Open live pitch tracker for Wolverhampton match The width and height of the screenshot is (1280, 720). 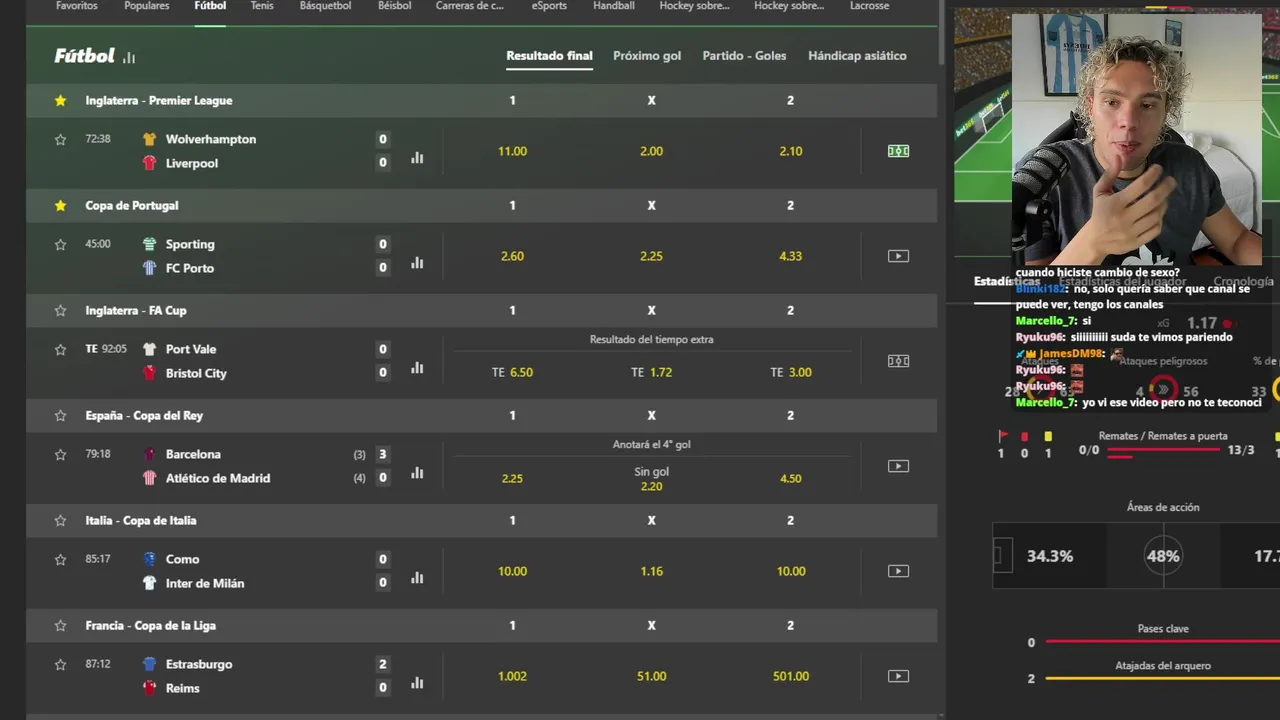click(898, 151)
